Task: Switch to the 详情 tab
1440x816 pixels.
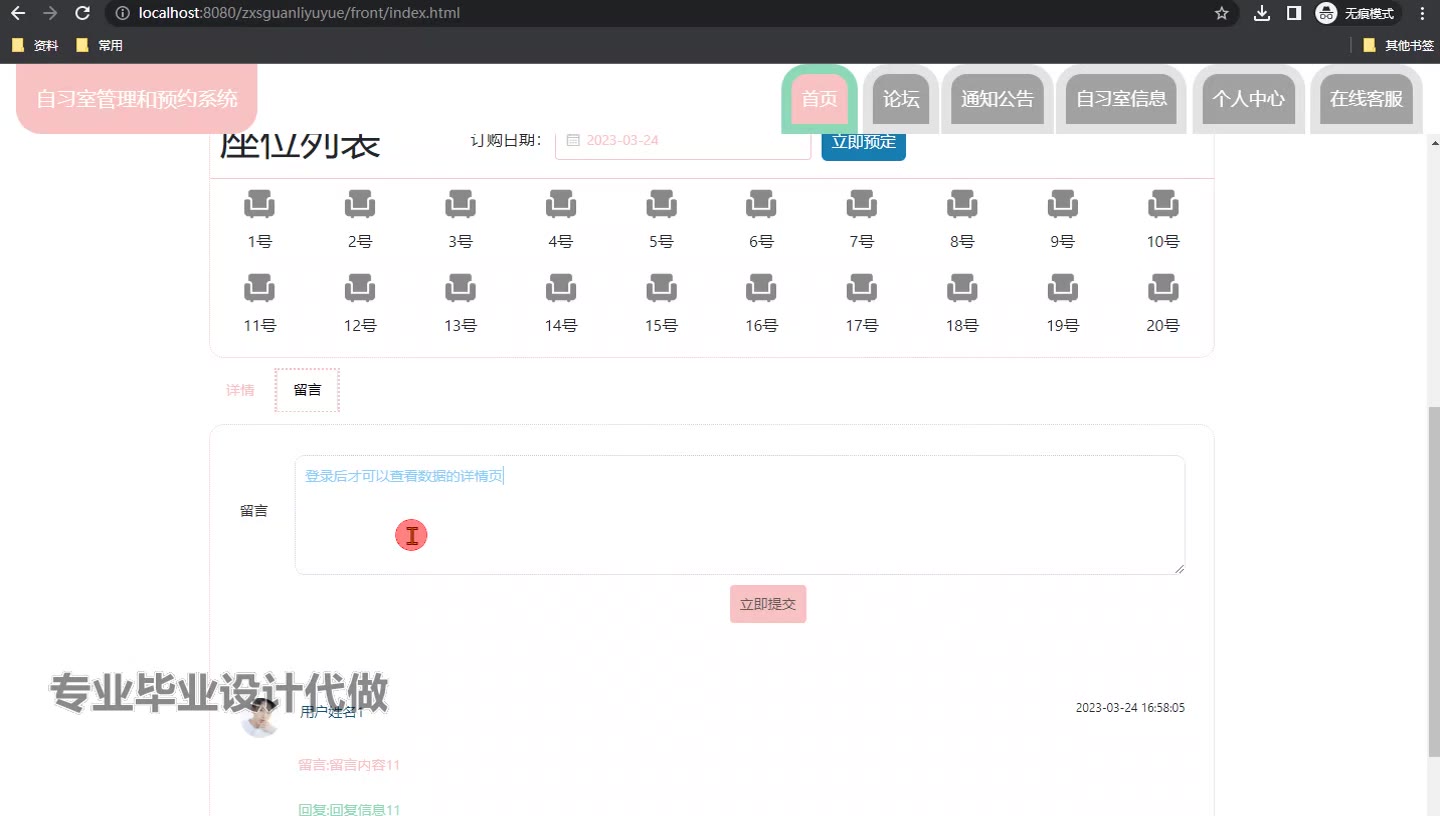Action: [x=240, y=390]
